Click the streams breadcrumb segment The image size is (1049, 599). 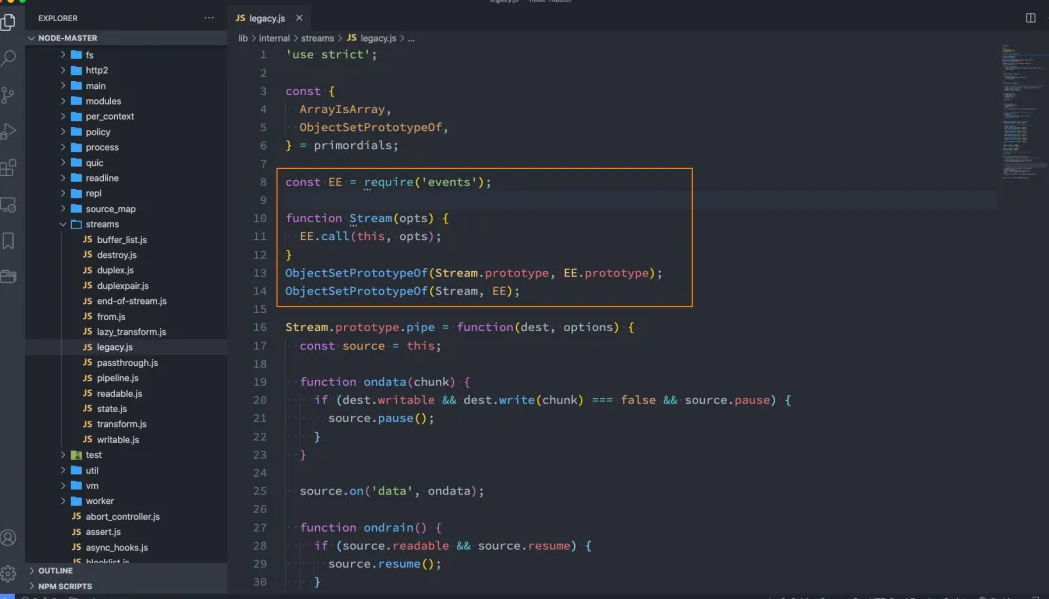tap(318, 38)
